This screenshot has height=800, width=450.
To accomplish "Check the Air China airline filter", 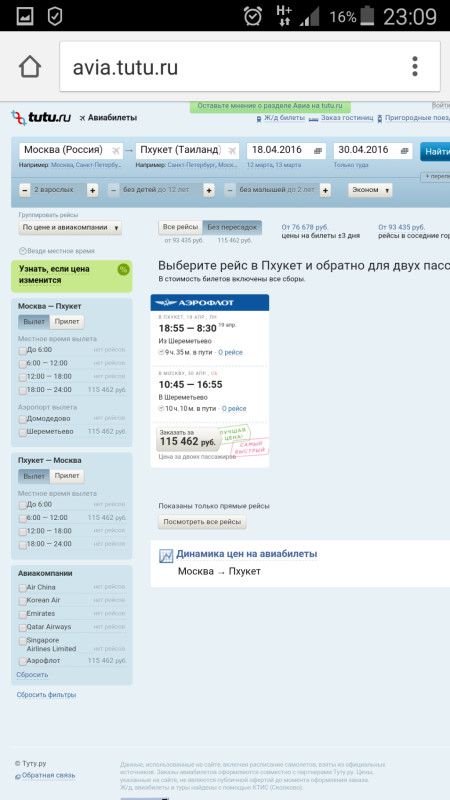I will coord(22,588).
